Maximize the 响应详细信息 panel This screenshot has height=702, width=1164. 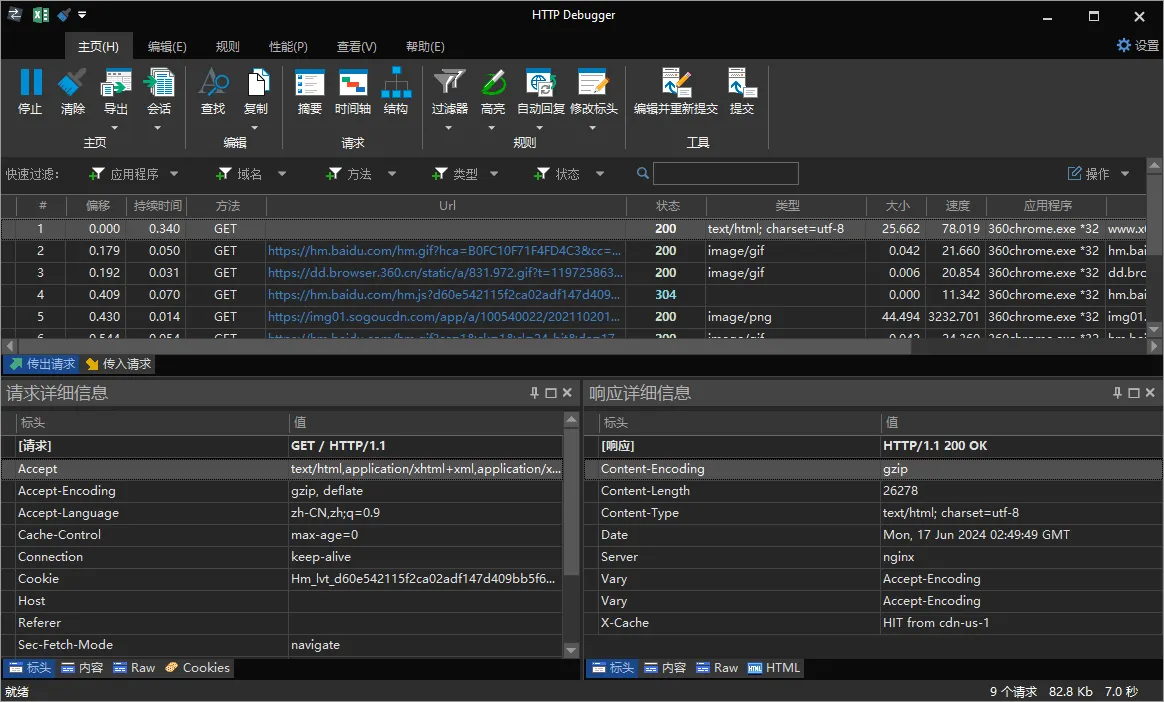(x=1134, y=393)
